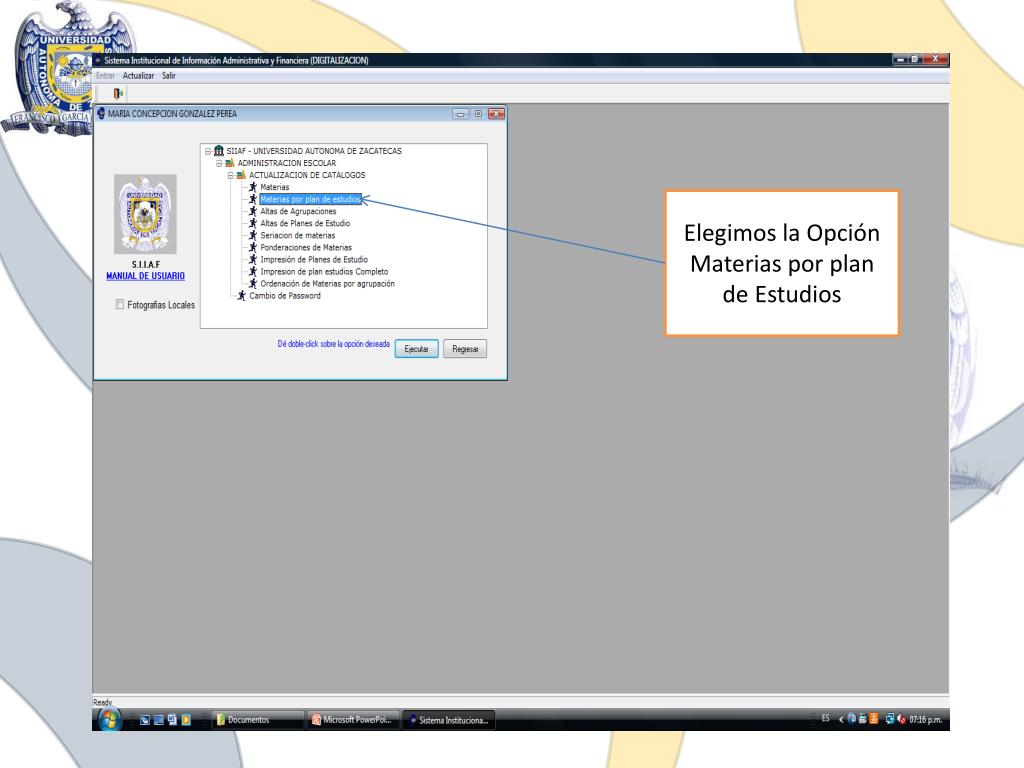Click the printer tray icon
1024x768 pixels.
point(862,719)
